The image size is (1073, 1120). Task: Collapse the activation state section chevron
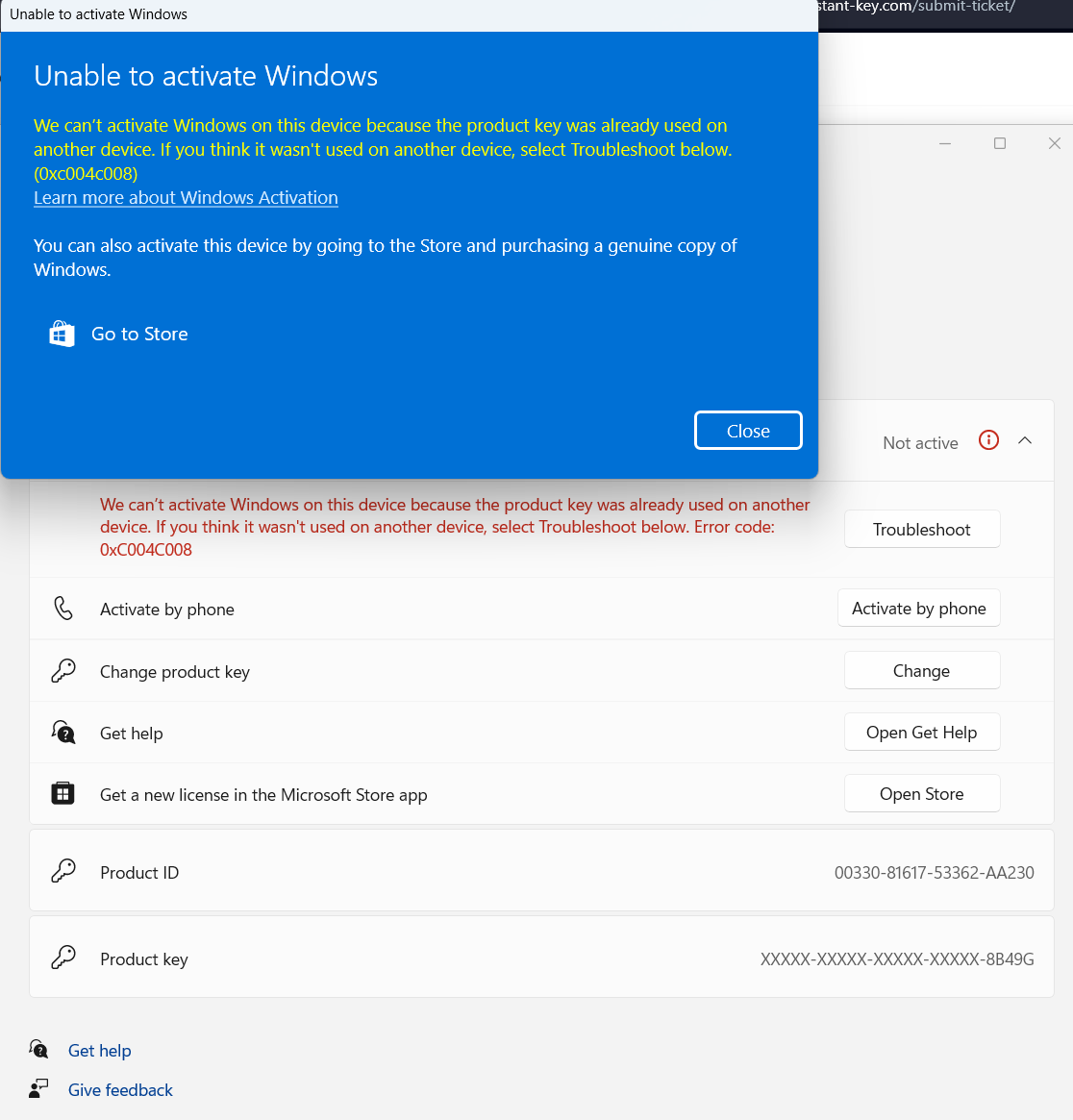coord(1025,441)
